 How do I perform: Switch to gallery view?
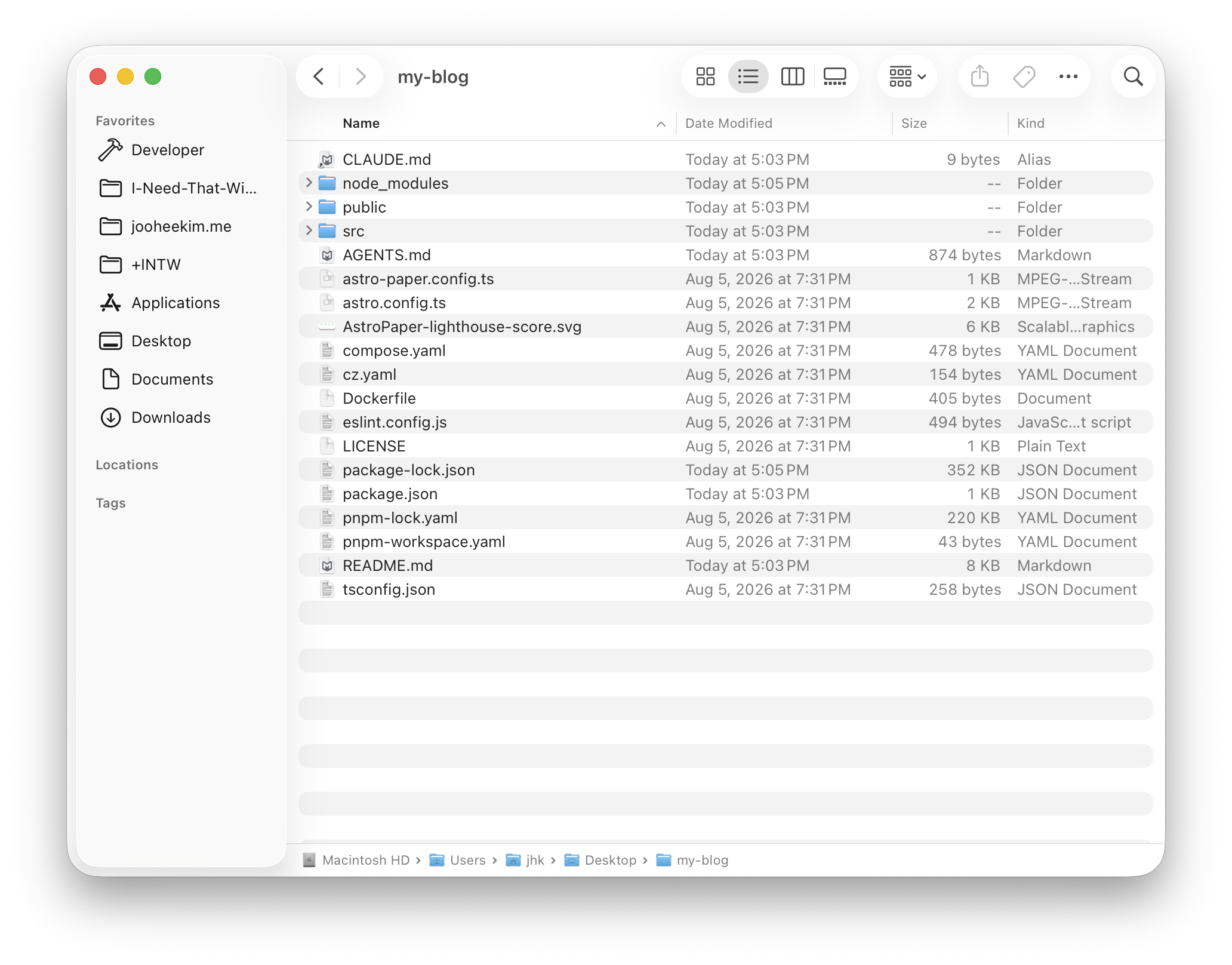[834, 76]
